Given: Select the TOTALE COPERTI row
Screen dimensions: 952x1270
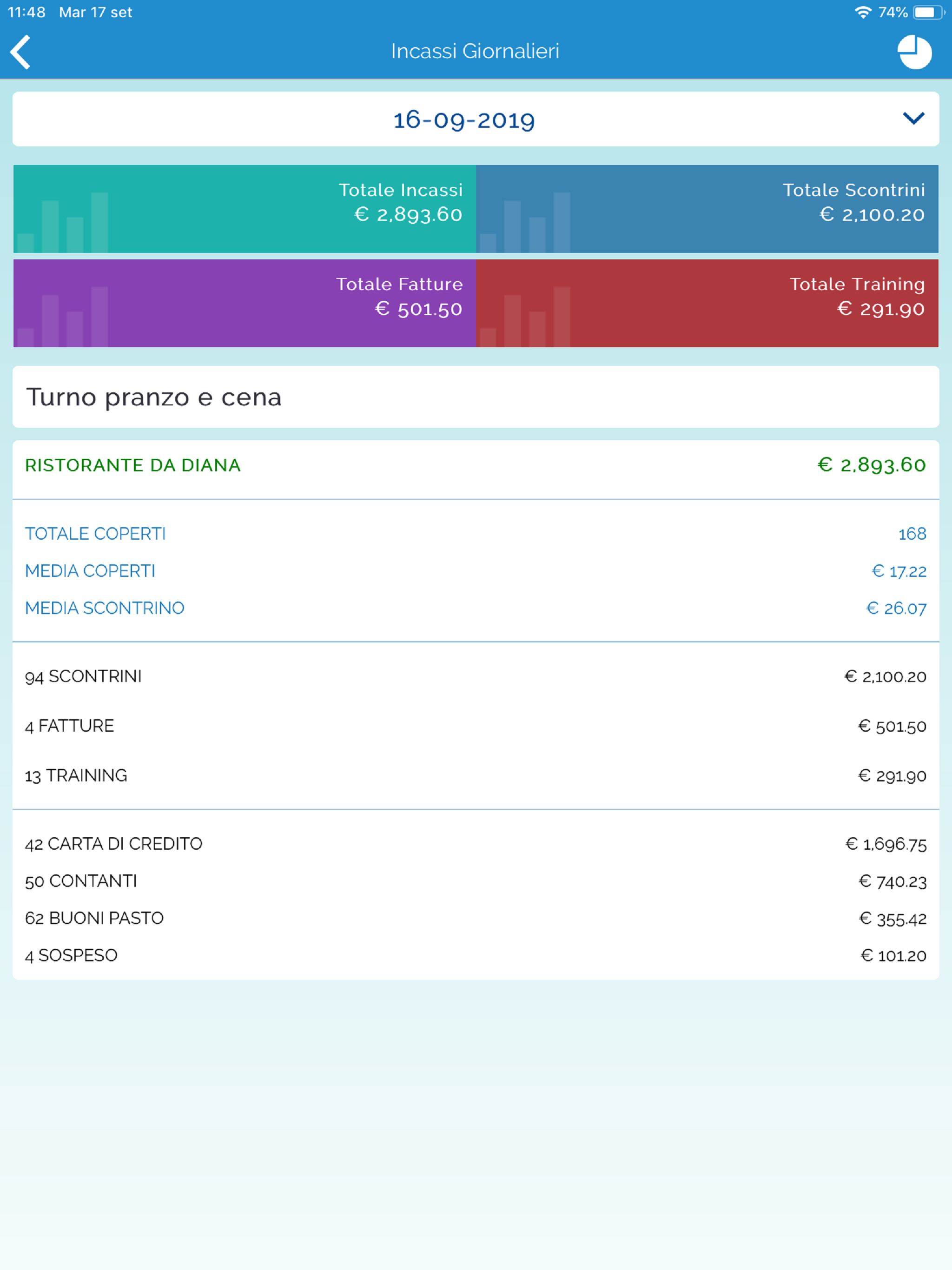Looking at the screenshot, I should pos(476,534).
